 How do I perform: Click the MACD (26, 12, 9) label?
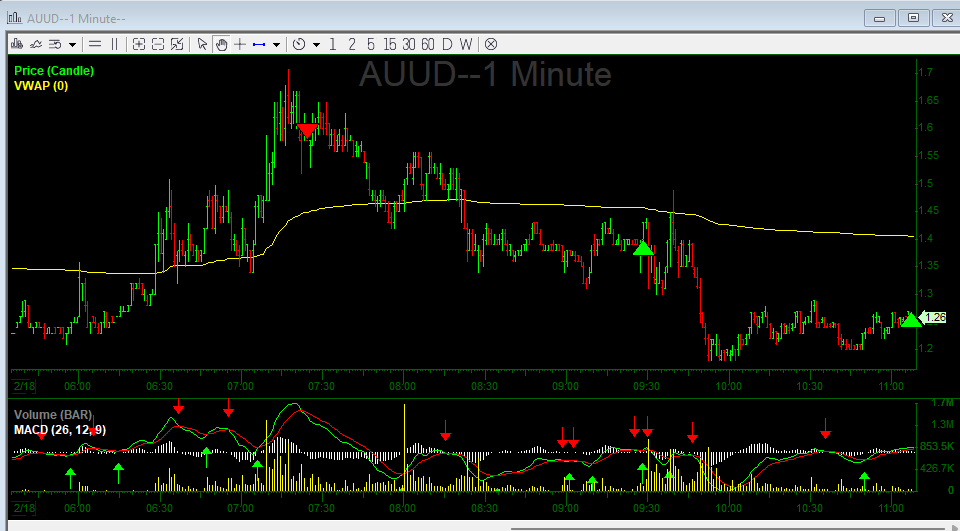point(60,430)
